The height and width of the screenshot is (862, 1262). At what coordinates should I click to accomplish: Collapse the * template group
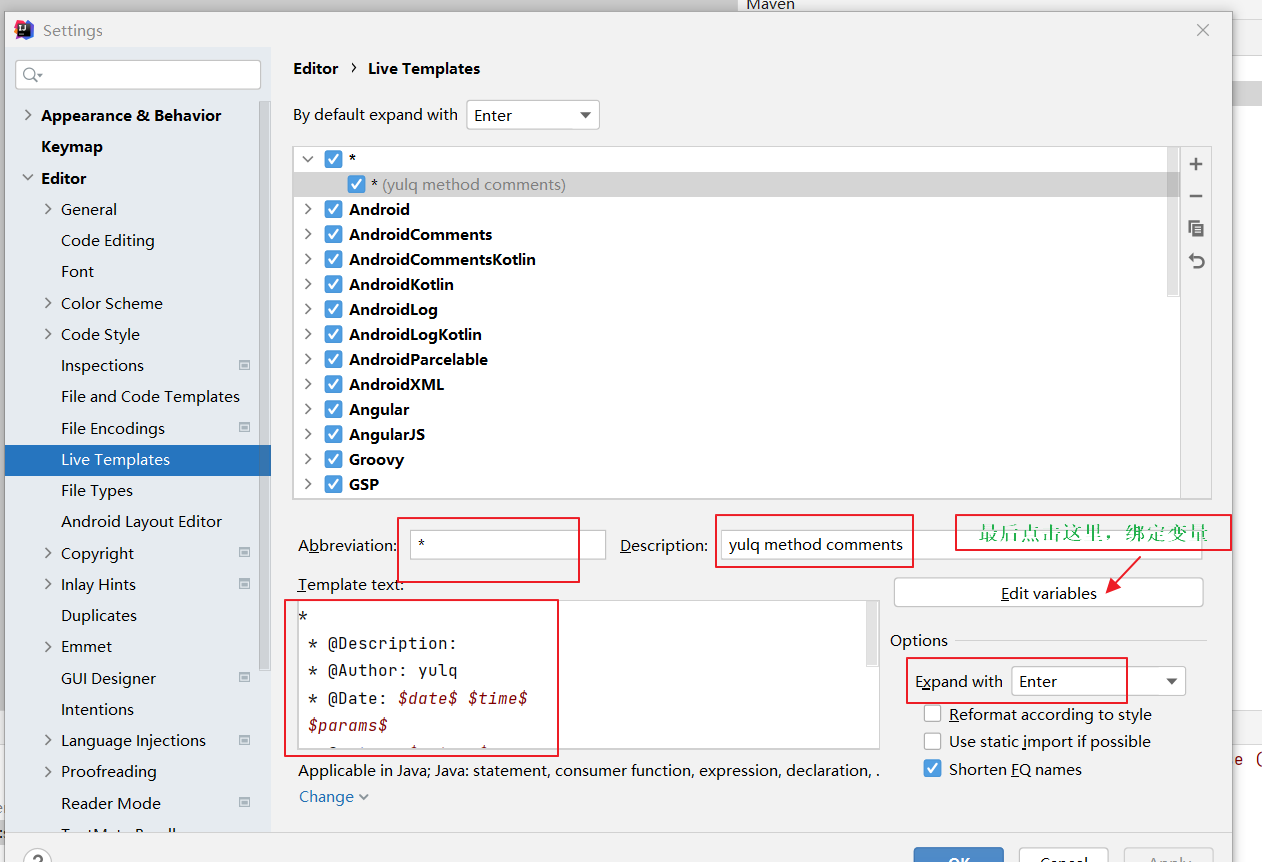[308, 159]
